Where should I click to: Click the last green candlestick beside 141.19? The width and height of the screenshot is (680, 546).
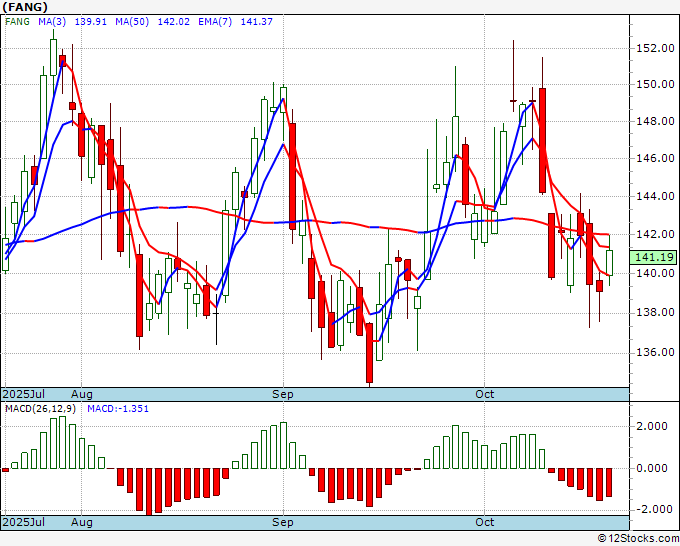point(609,262)
